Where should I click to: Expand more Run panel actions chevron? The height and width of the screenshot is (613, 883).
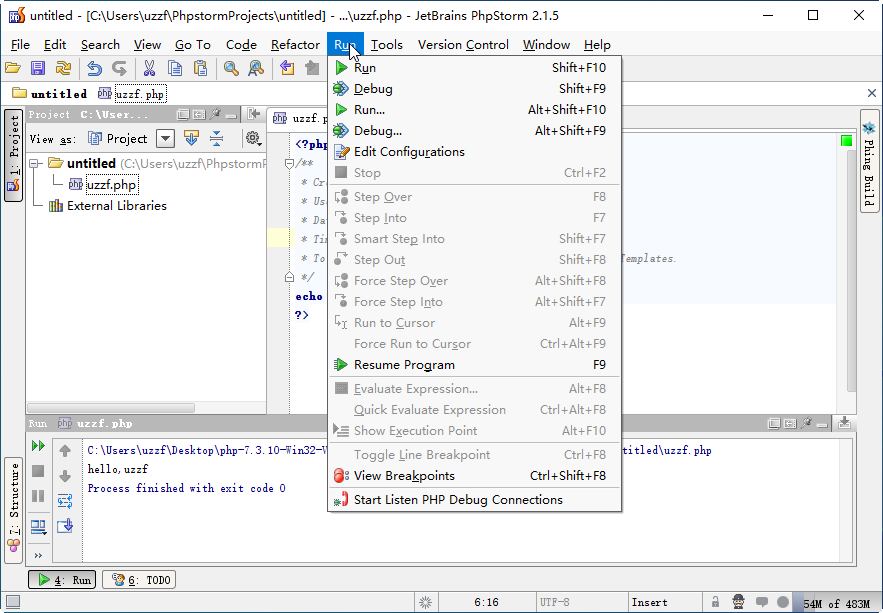pos(38,556)
